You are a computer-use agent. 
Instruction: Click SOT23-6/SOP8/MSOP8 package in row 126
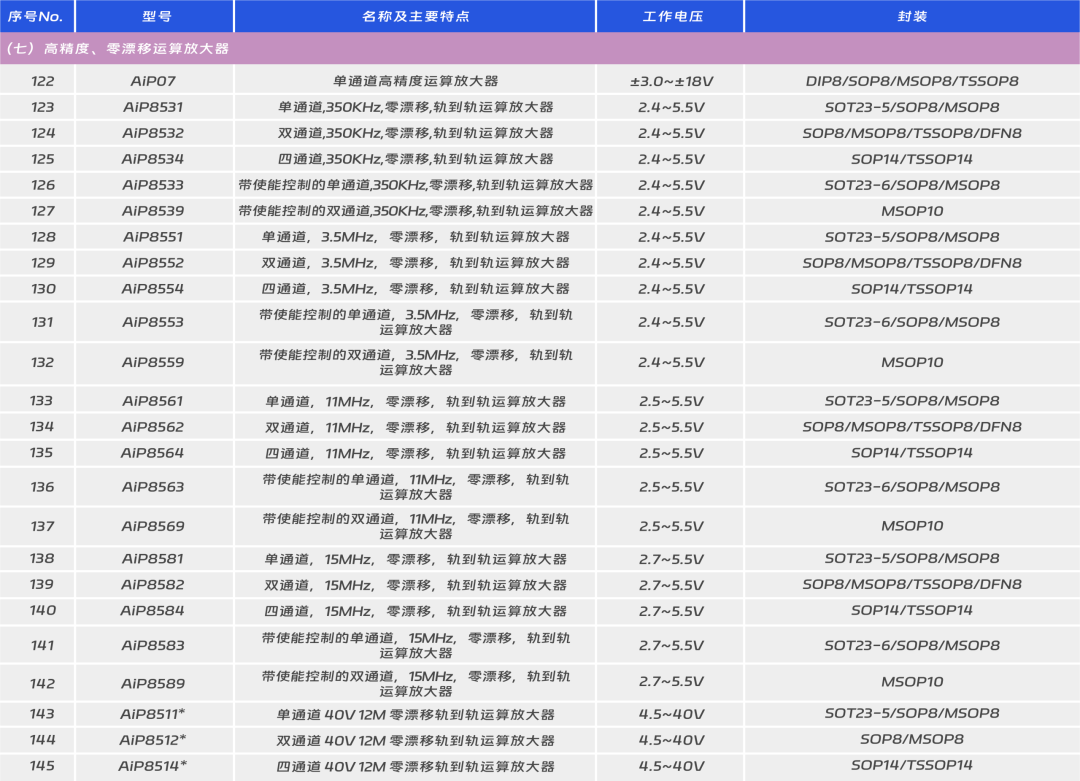[x=912, y=185]
